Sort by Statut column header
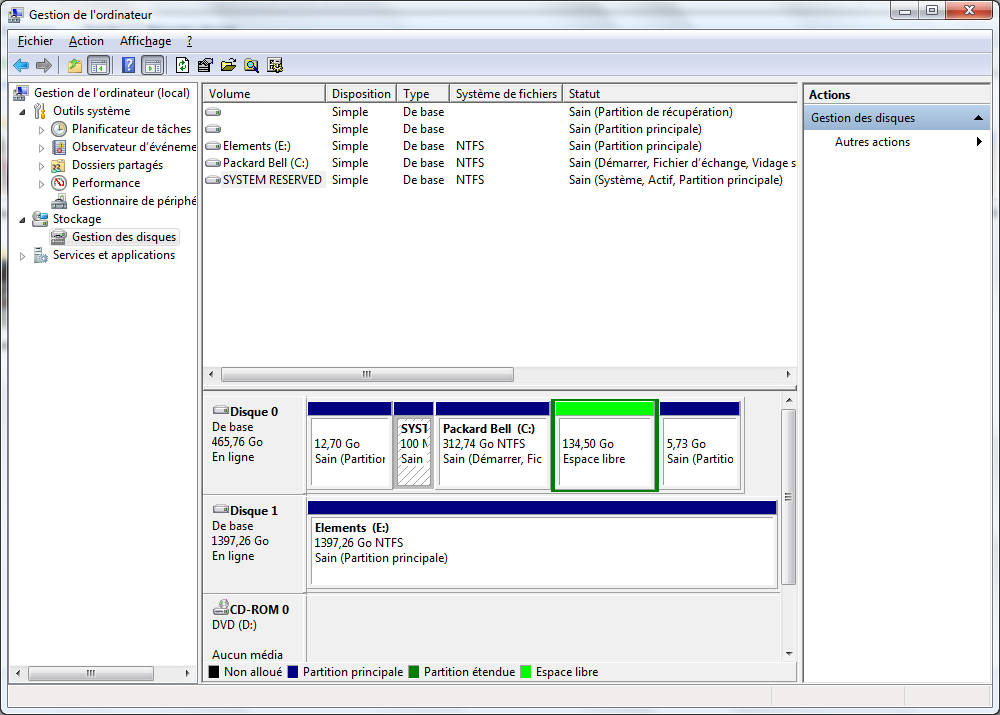This screenshot has width=1000, height=715. coord(680,94)
